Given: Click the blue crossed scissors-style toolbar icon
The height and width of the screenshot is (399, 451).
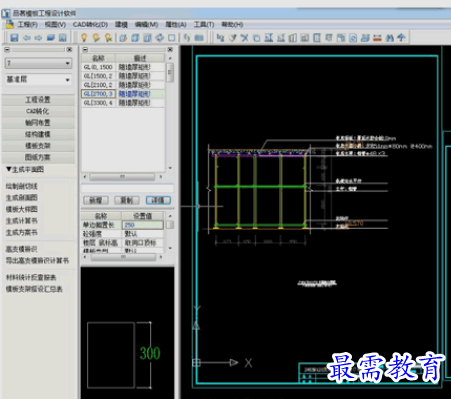Looking at the screenshot, I should click(245, 38).
